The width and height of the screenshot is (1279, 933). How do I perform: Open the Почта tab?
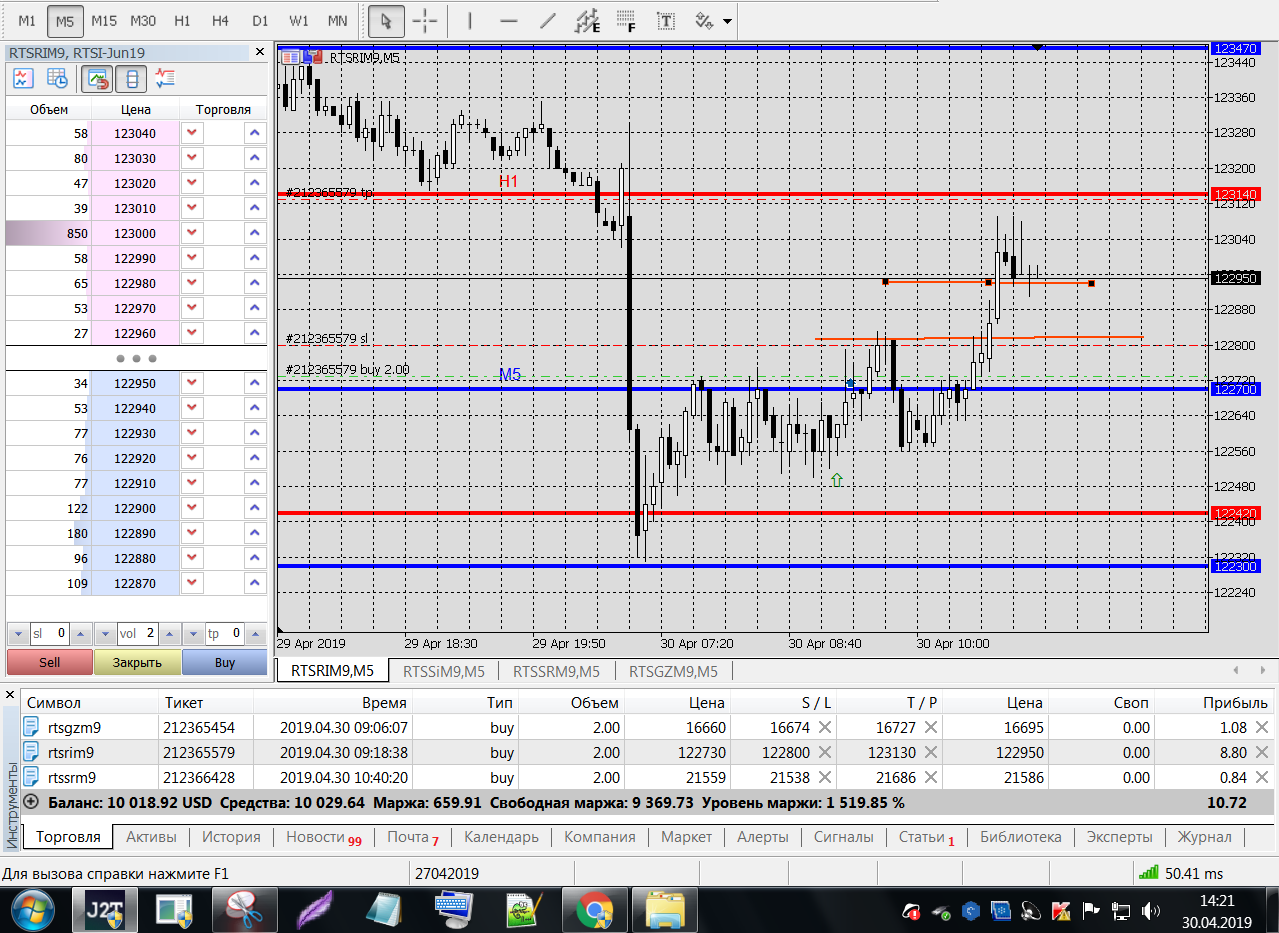(x=413, y=837)
